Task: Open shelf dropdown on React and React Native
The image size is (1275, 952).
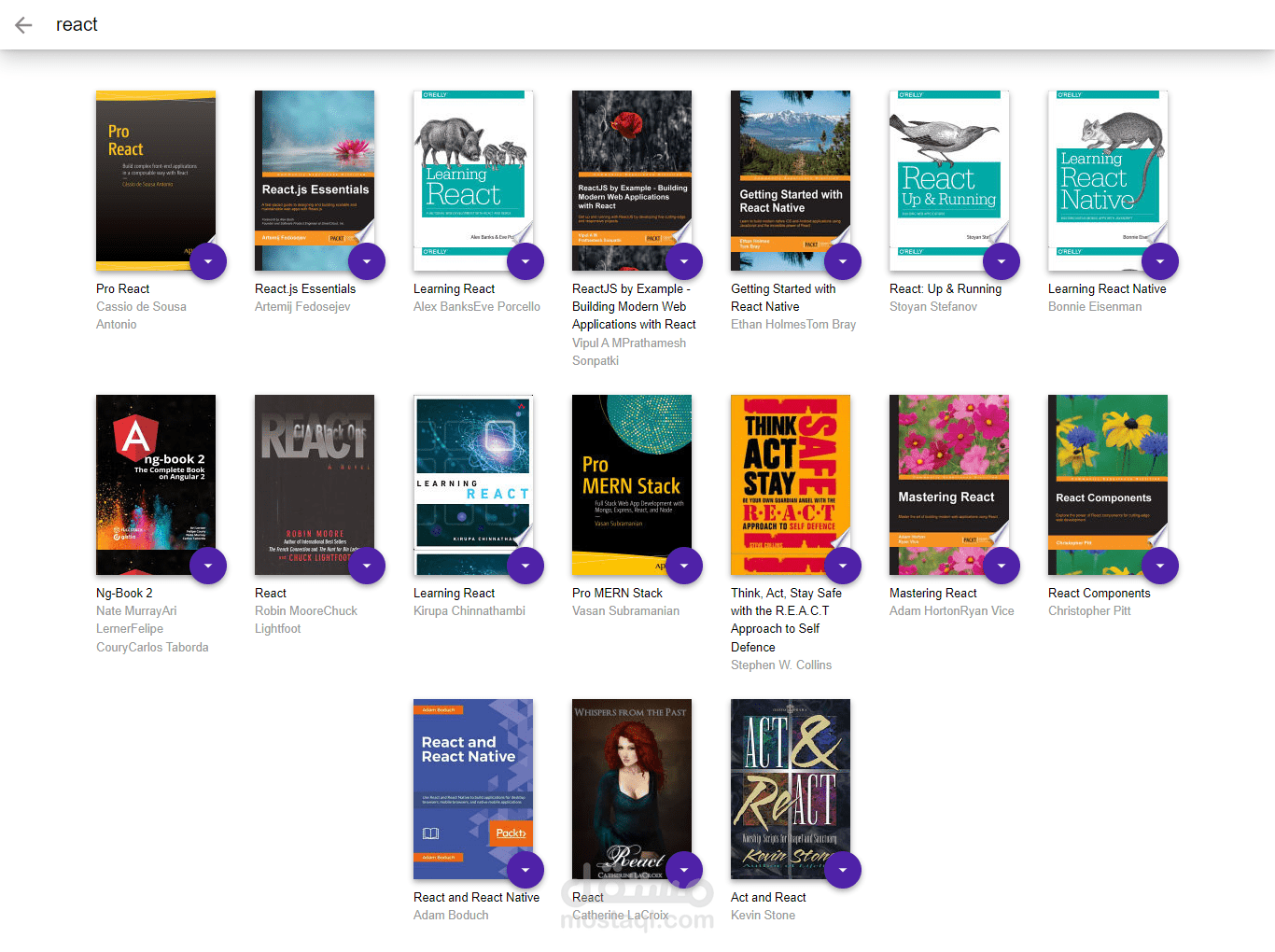Action: (x=525, y=870)
